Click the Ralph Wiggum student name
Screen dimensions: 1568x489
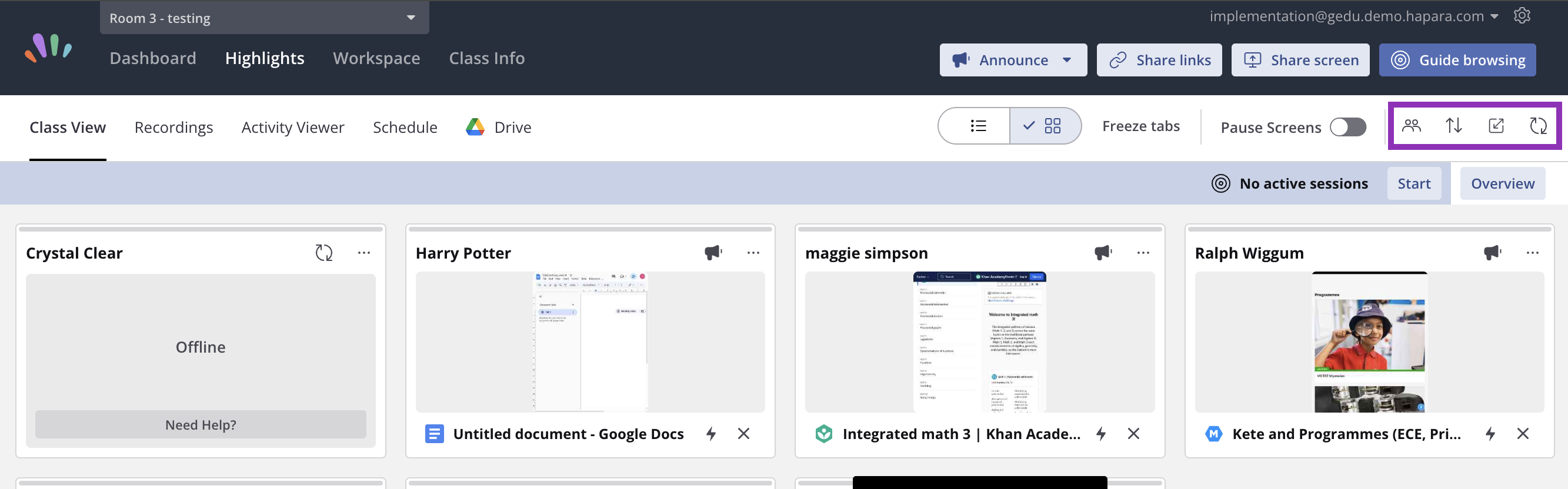[1249, 252]
